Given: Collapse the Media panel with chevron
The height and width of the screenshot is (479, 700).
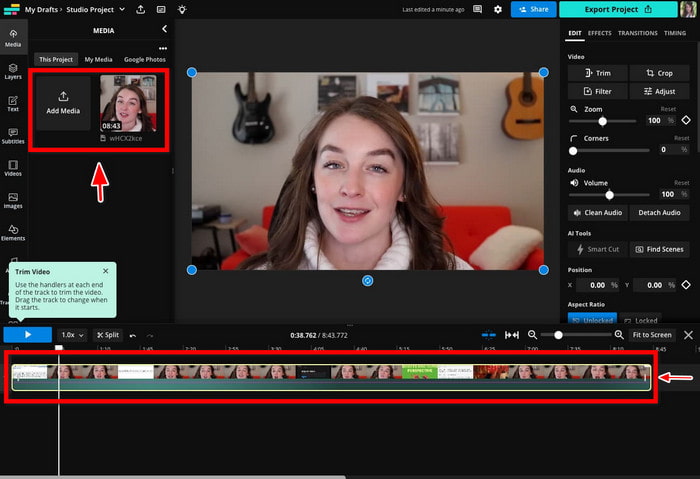Looking at the screenshot, I should tap(164, 30).
